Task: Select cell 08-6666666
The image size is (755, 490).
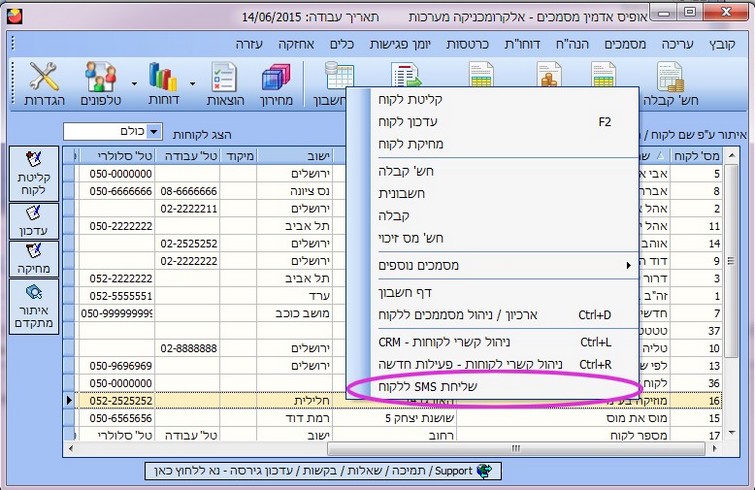Action: (x=187, y=191)
